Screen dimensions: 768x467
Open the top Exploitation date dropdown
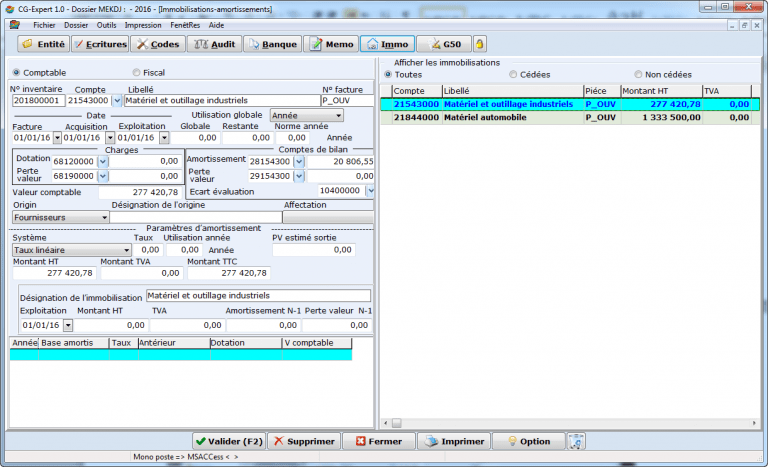coord(164,138)
